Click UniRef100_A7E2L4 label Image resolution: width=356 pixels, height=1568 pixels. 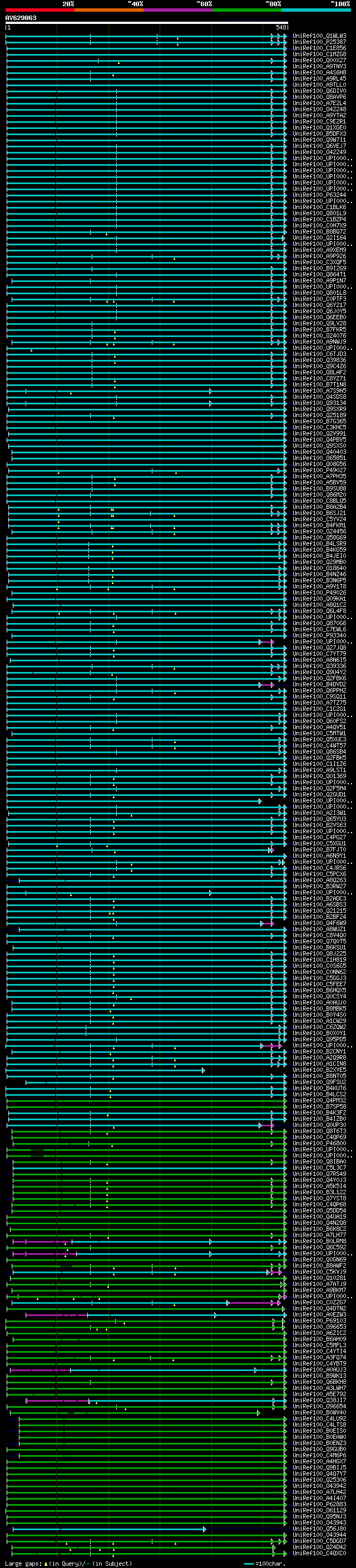tap(319, 103)
